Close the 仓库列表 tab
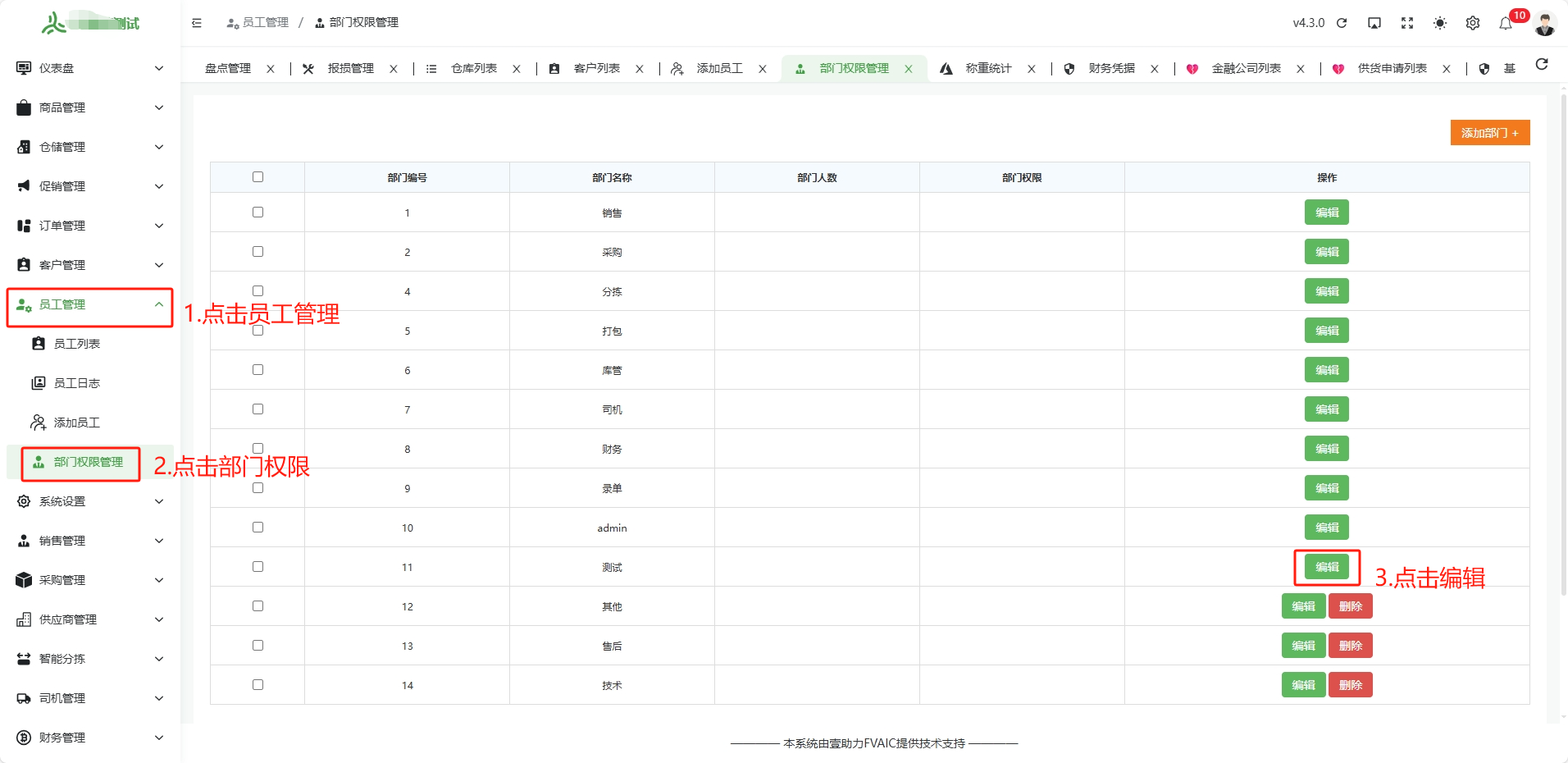Image resolution: width=1568 pixels, height=763 pixels. [x=517, y=69]
